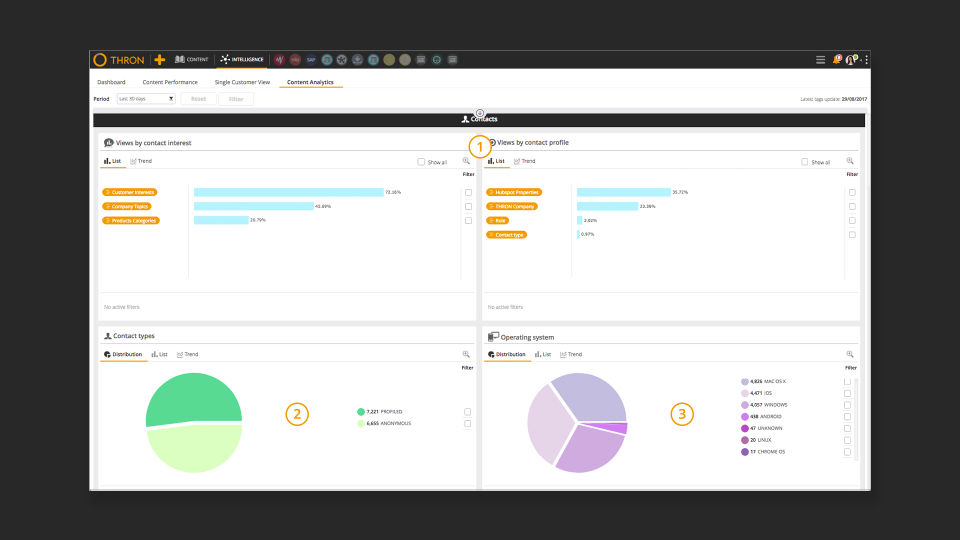Viewport: 960px width, 540px height.
Task: Open the Period dropdown
Action: coord(146,99)
